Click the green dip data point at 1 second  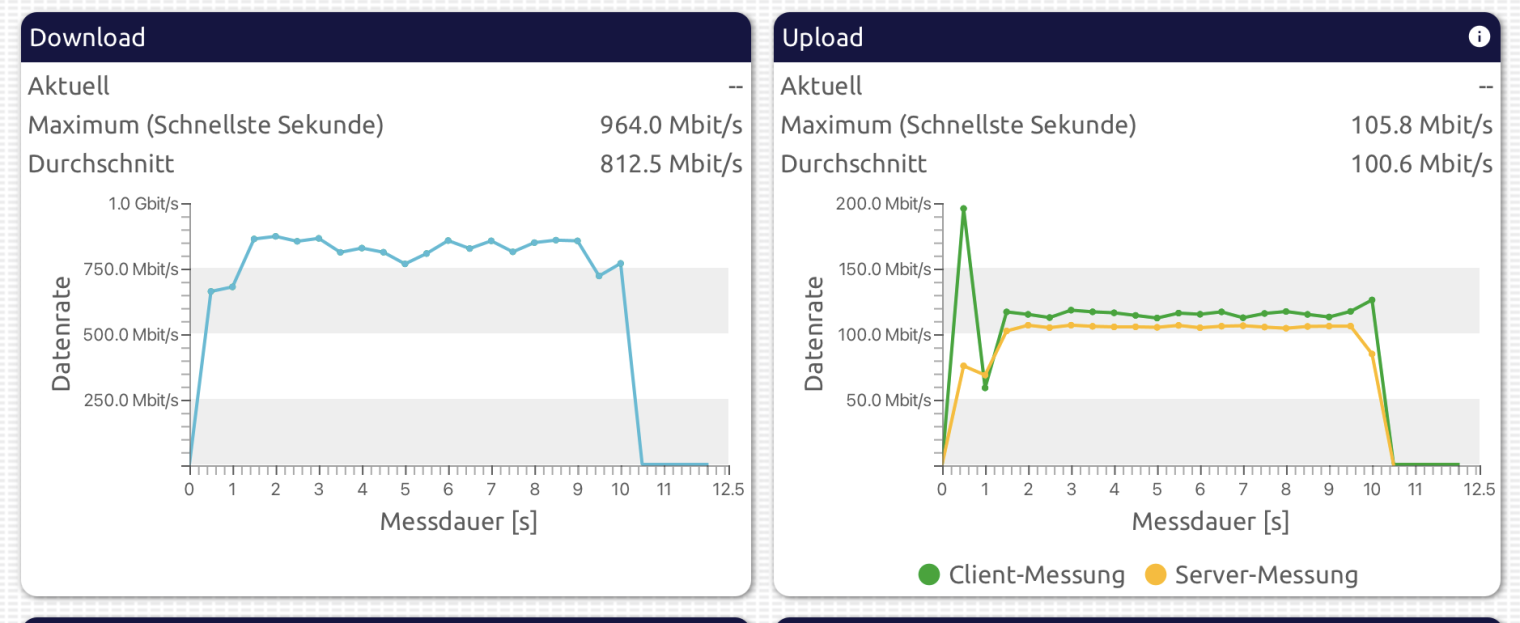tap(985, 387)
